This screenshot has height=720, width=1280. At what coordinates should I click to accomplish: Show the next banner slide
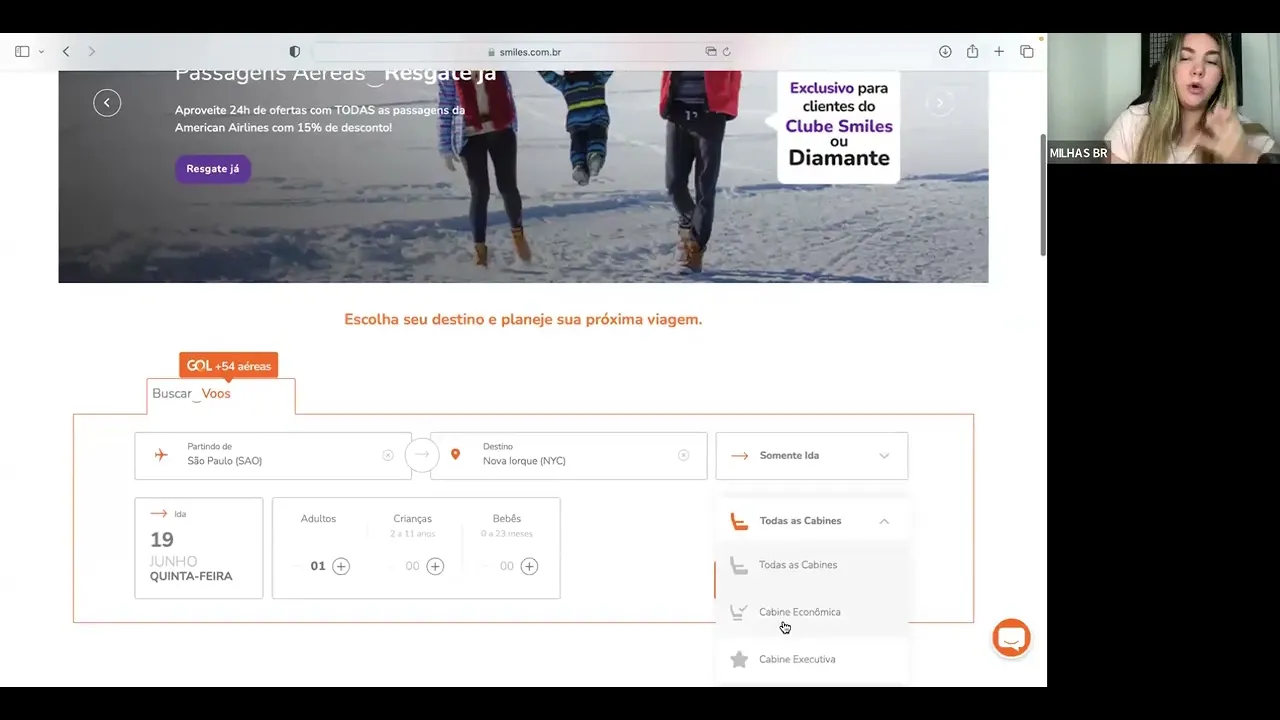pos(939,102)
